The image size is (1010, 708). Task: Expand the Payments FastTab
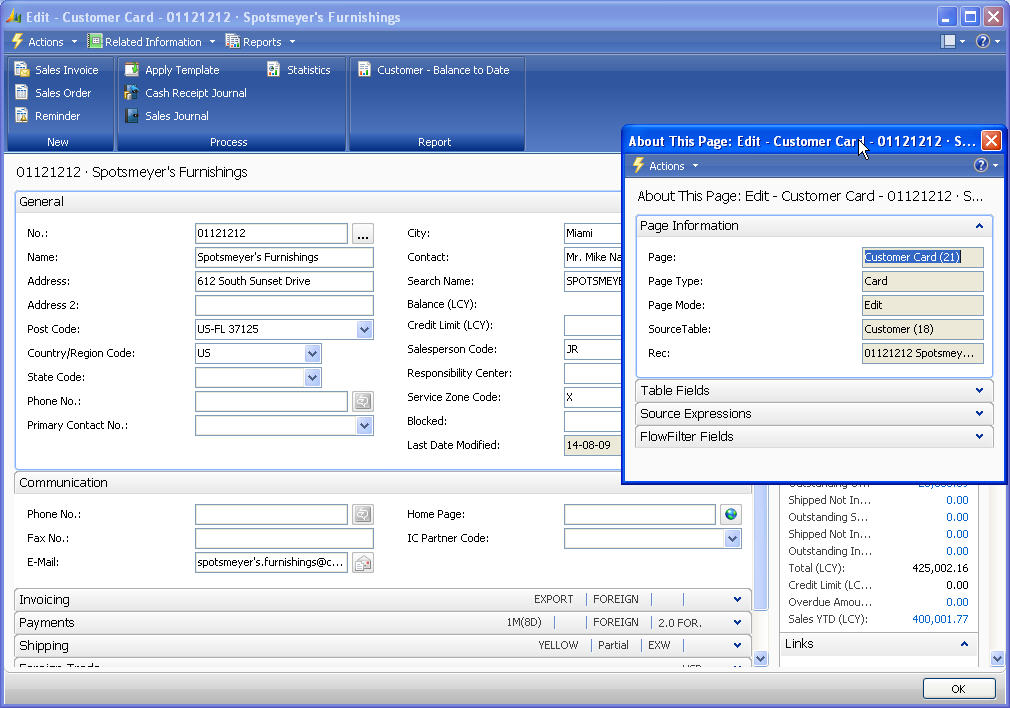click(x=737, y=622)
